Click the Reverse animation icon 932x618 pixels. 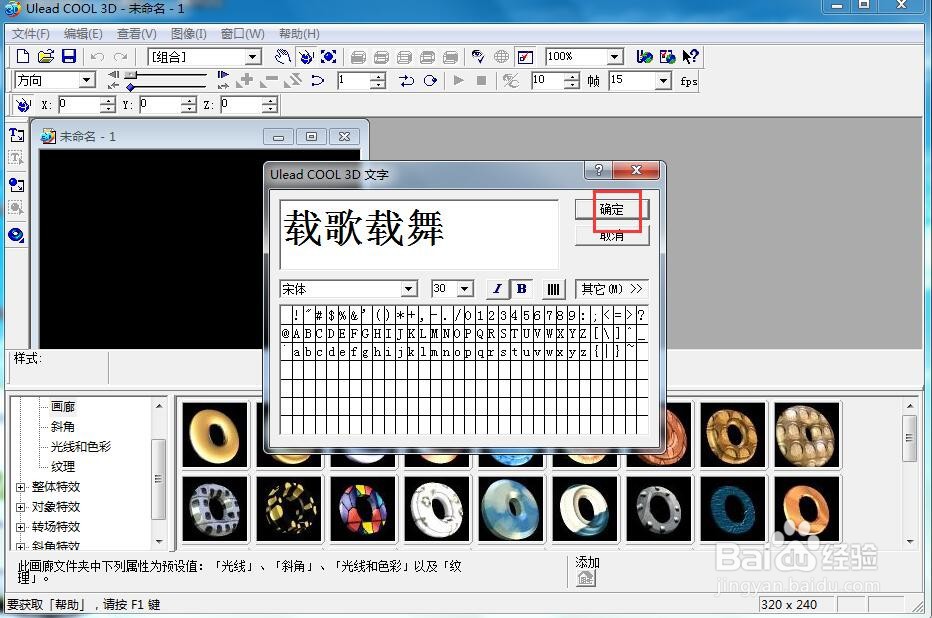pos(292,80)
